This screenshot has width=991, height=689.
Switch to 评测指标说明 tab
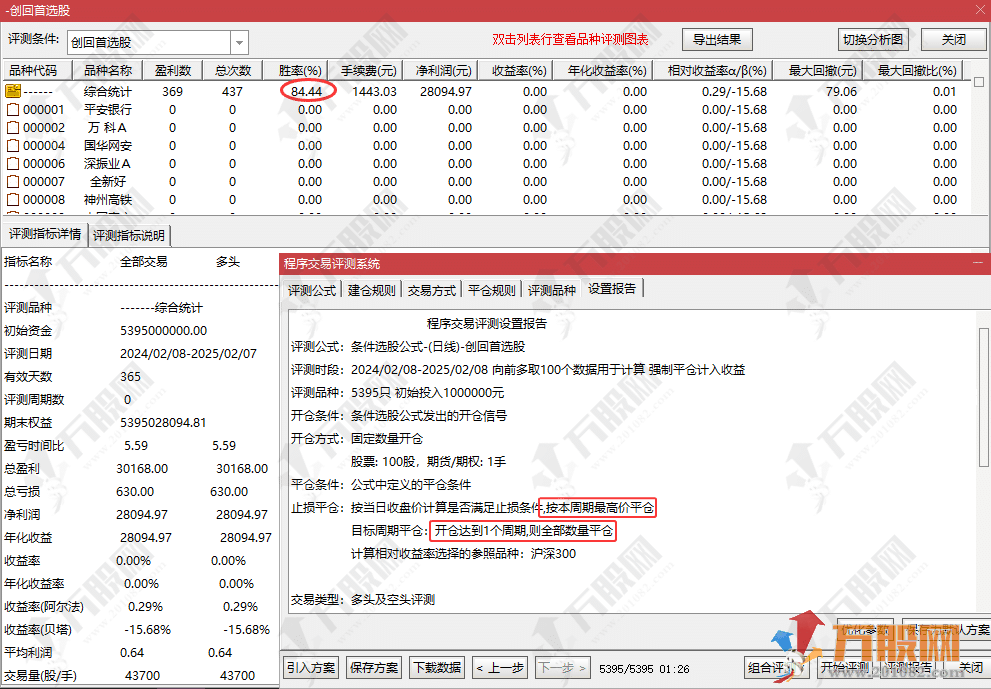point(129,235)
